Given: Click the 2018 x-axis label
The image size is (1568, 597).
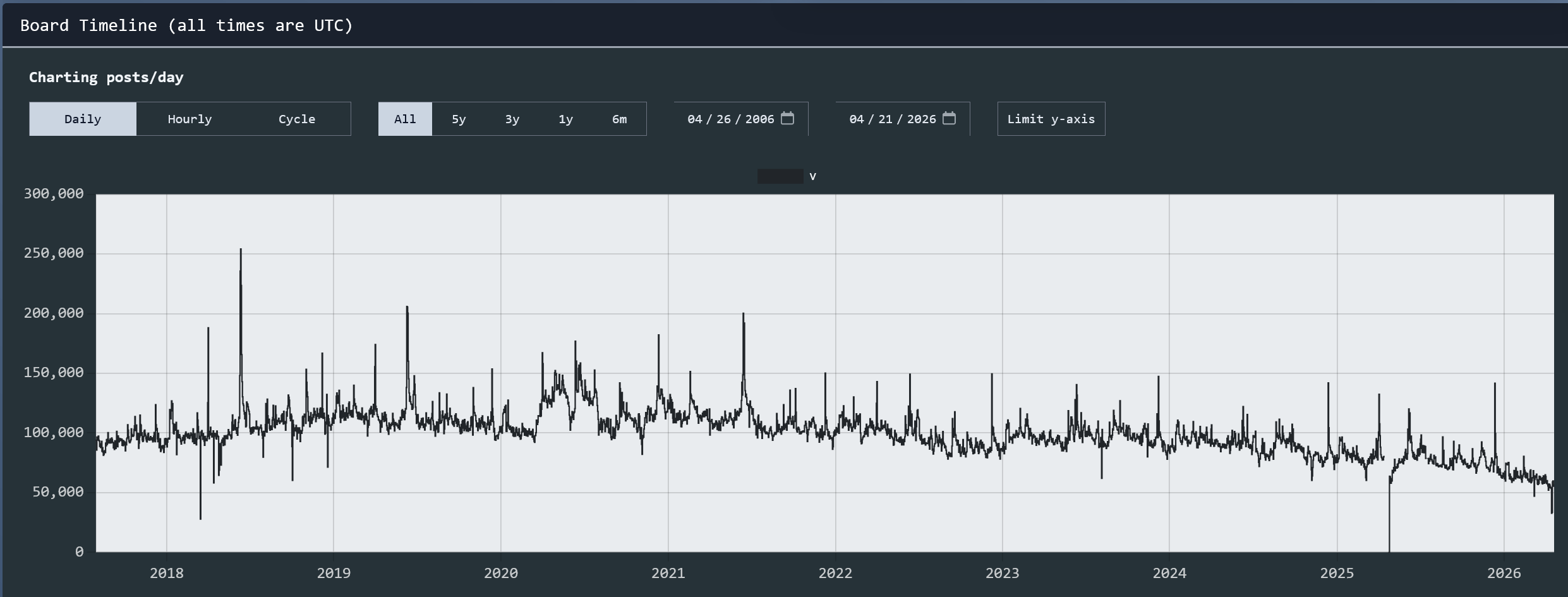Looking at the screenshot, I should click(x=167, y=573).
